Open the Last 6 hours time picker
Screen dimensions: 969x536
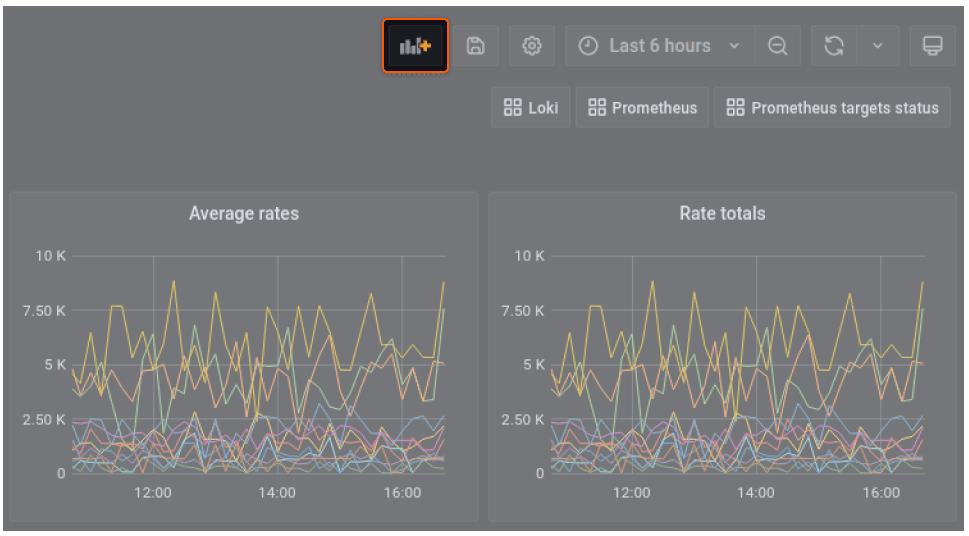click(x=660, y=46)
